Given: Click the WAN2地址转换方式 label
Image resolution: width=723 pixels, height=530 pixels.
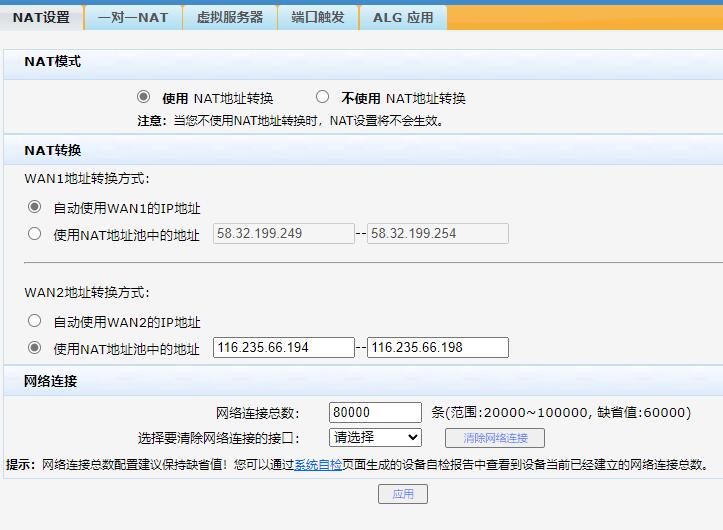Looking at the screenshot, I should [87, 292].
